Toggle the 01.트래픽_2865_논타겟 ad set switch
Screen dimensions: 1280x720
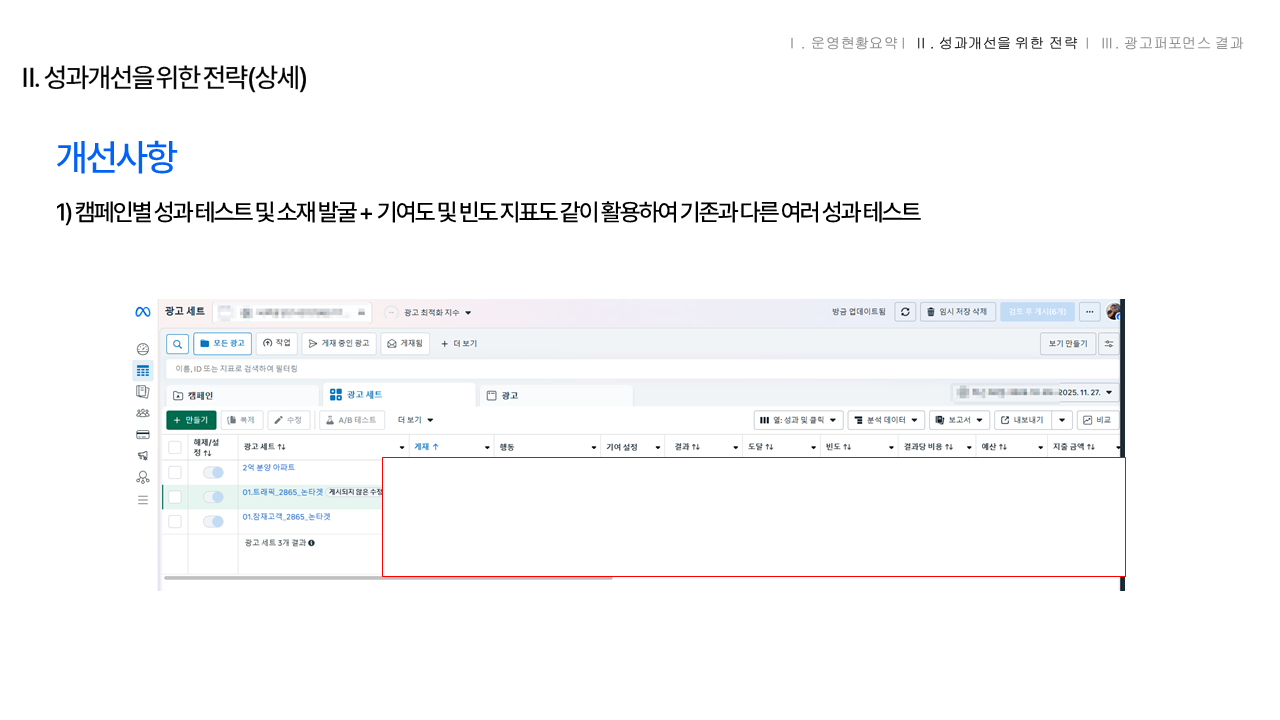coord(213,497)
